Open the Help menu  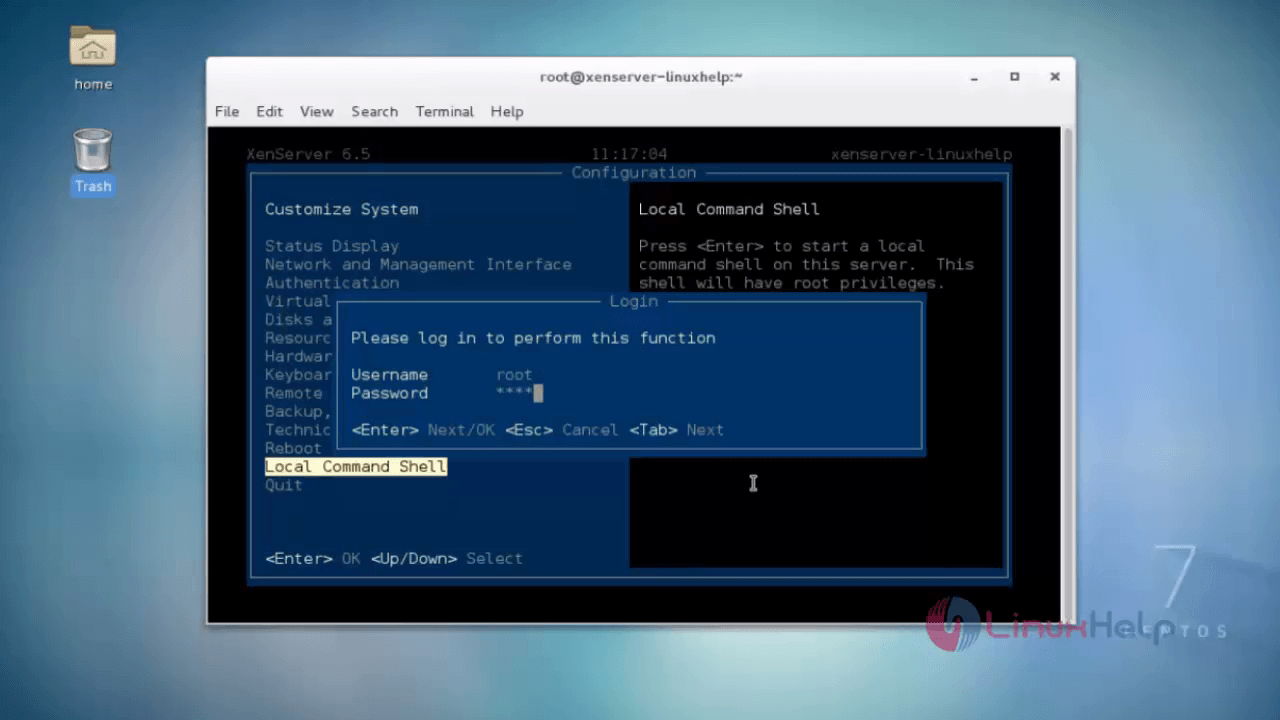pyautogui.click(x=507, y=111)
